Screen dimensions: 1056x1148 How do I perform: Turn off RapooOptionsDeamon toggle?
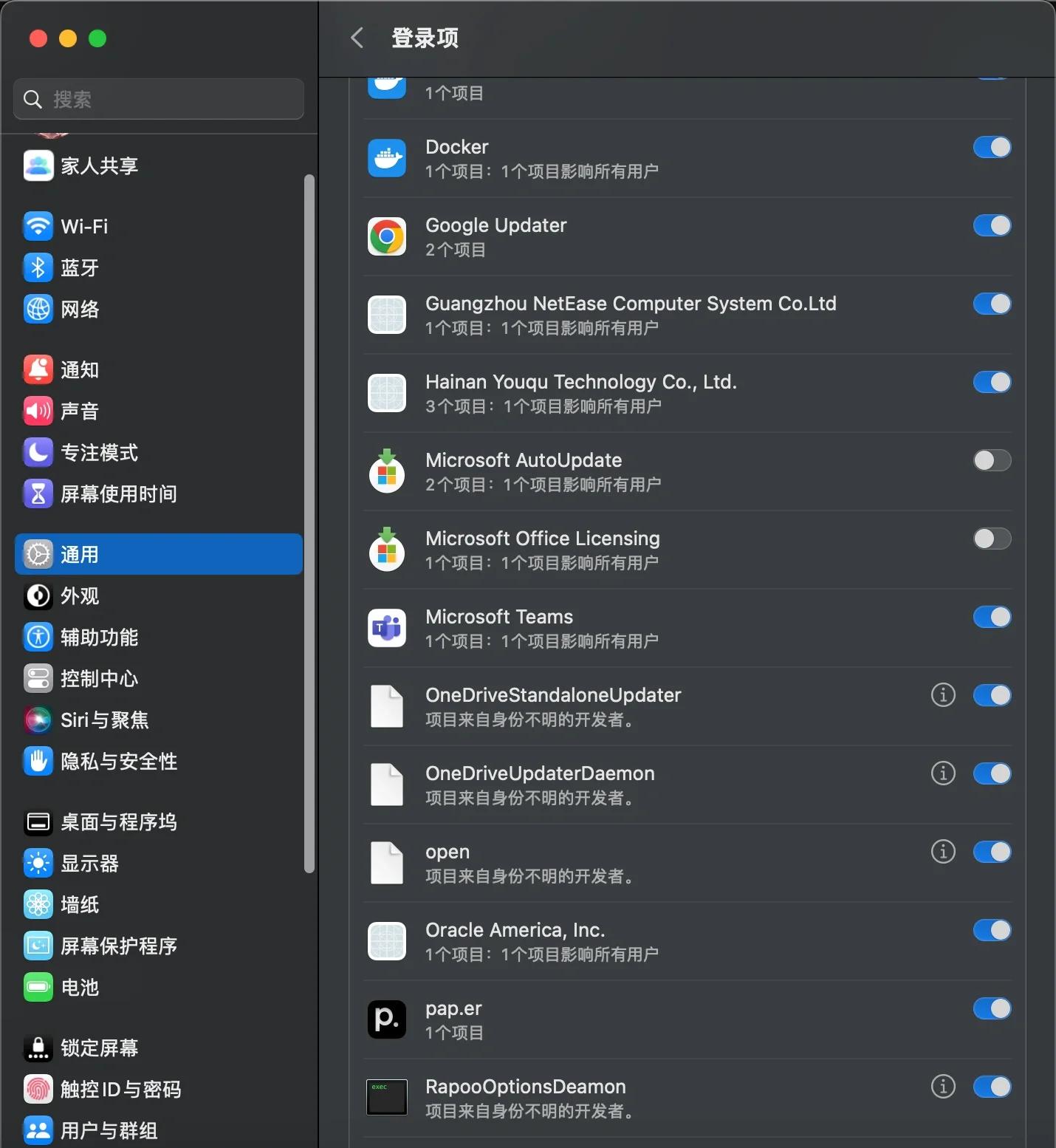992,1087
